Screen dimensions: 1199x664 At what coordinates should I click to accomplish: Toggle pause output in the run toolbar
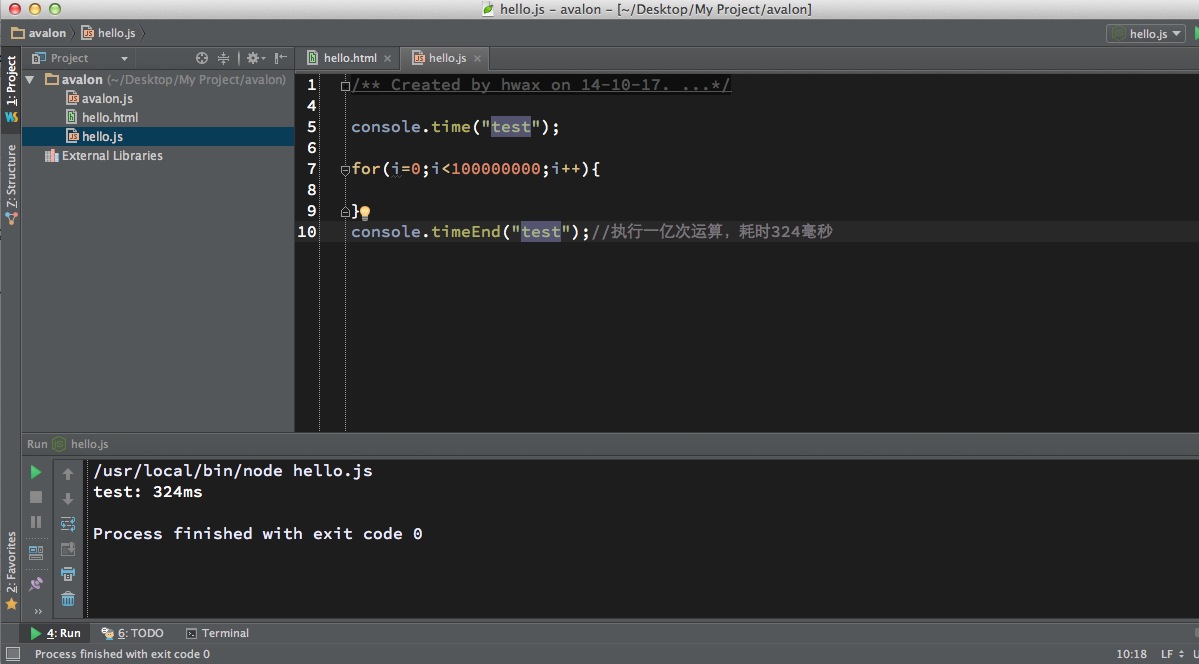point(35,522)
